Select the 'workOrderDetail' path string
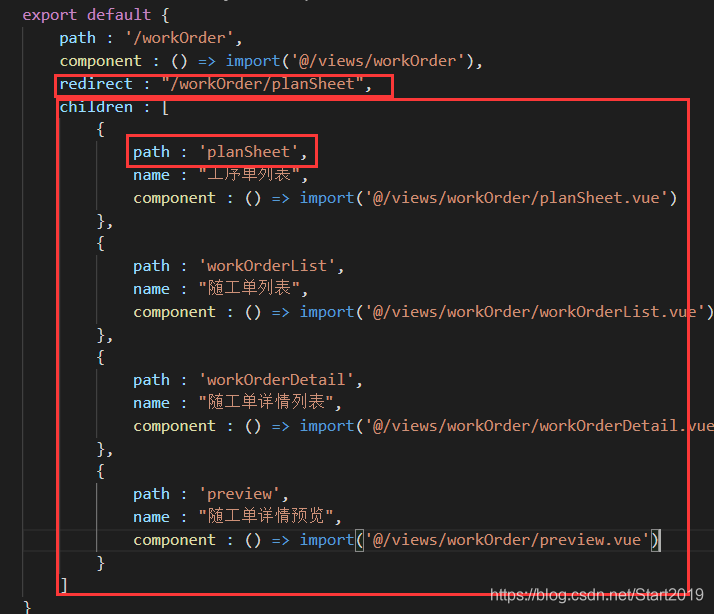The width and height of the screenshot is (714, 614). tap(276, 380)
